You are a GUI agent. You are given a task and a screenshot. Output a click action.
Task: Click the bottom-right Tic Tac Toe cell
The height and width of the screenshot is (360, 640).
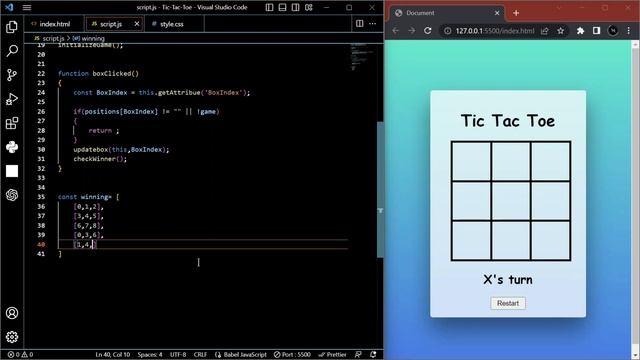tap(550, 240)
